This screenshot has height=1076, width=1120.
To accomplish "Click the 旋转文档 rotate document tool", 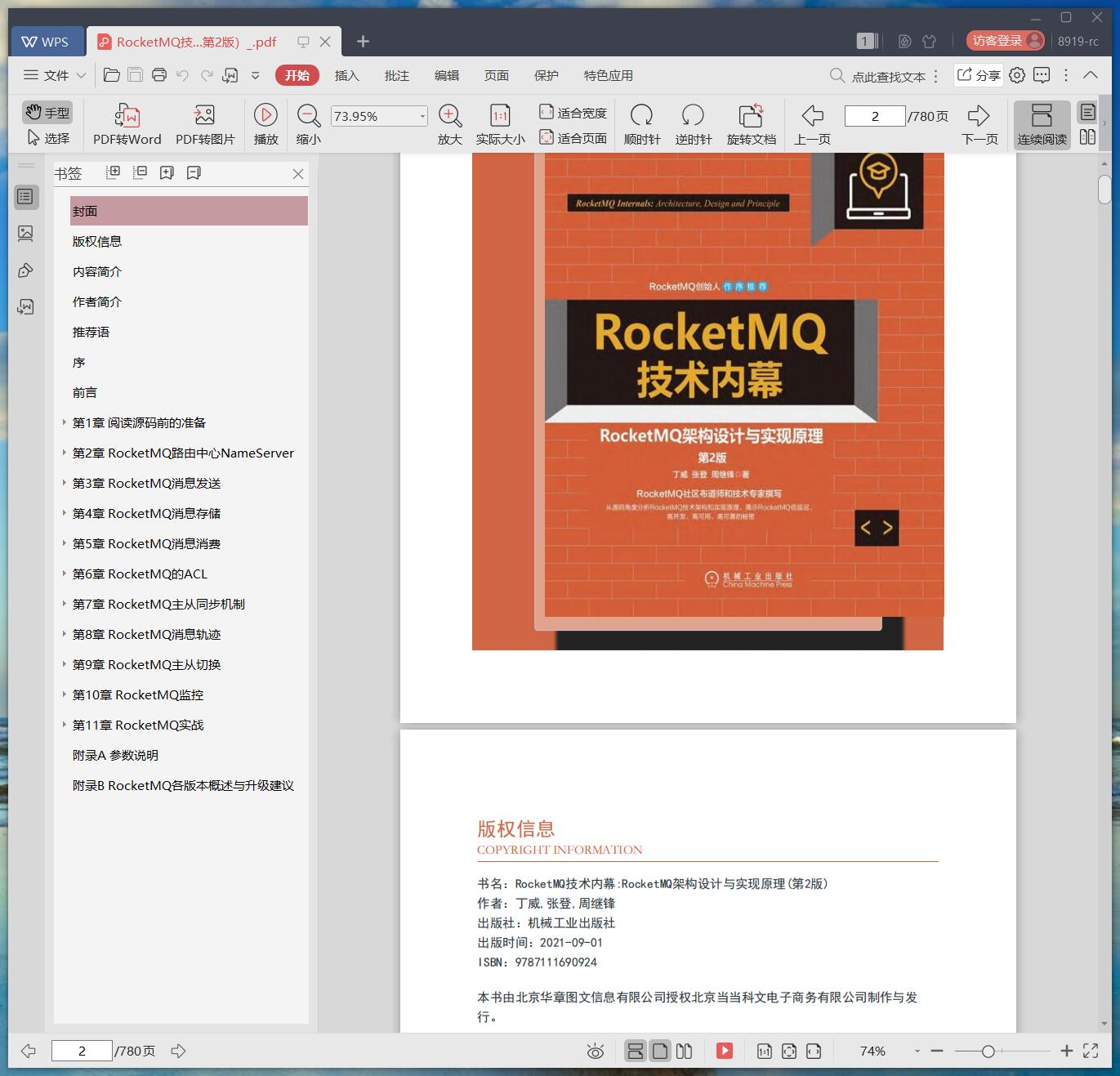I will 752,124.
